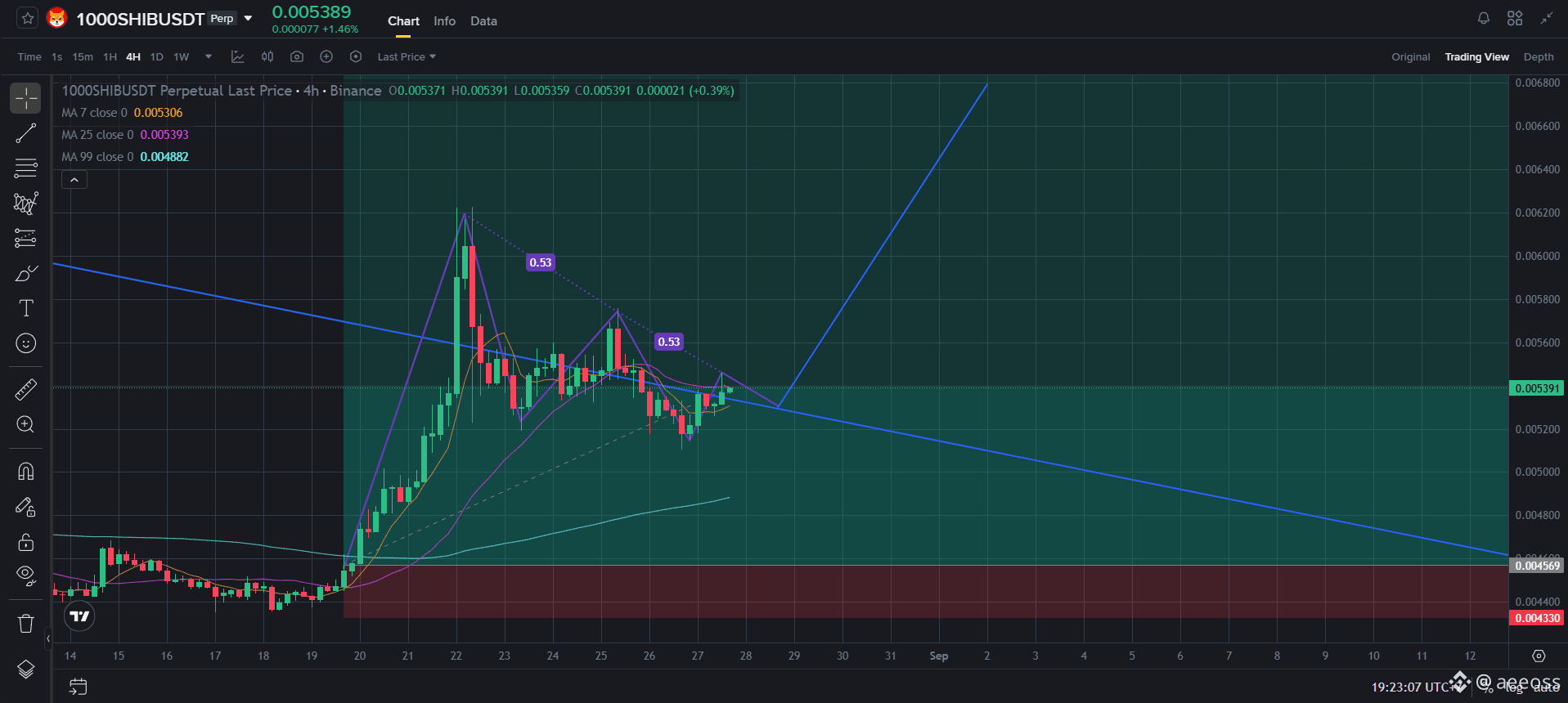Toggle hide all drawings eye
The image size is (1568, 703).
[25, 576]
